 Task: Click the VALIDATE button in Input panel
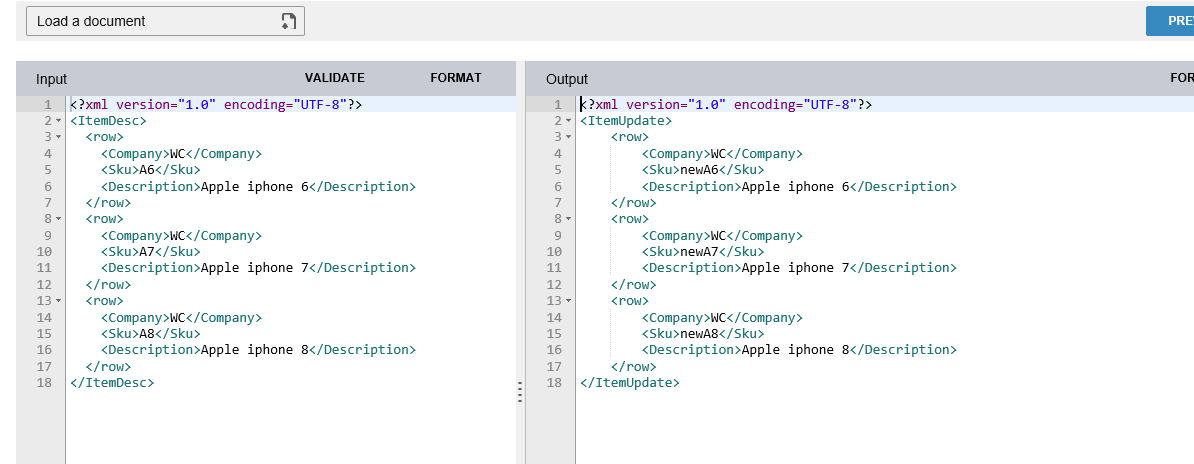pyautogui.click(x=335, y=78)
